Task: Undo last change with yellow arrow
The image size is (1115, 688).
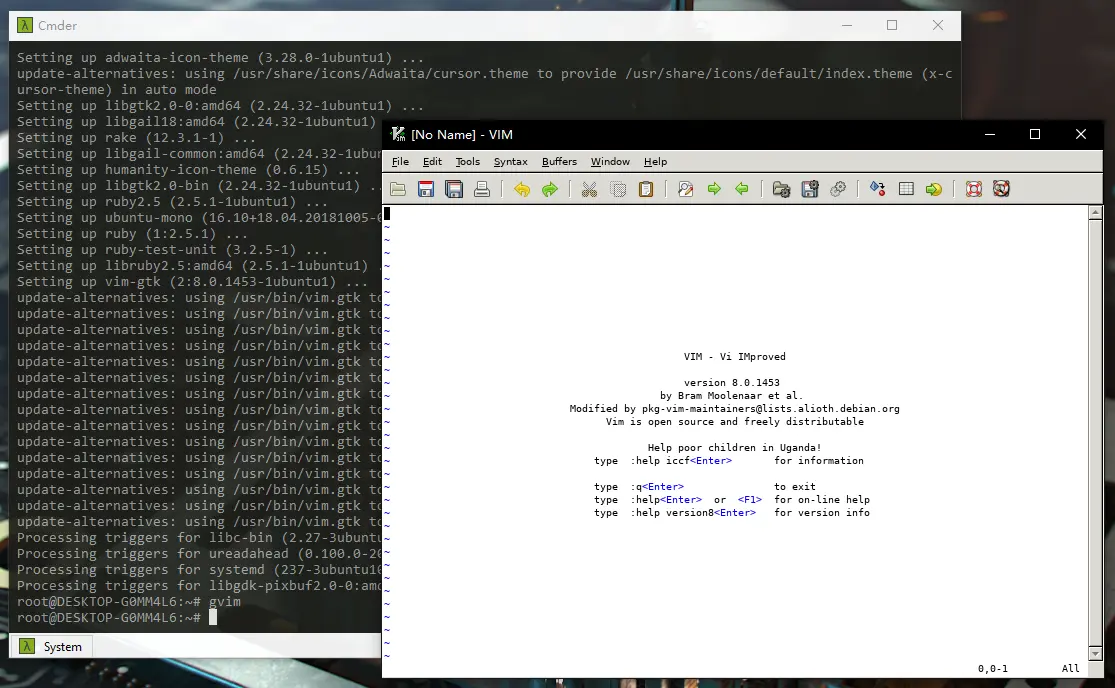Action: pyautogui.click(x=522, y=189)
